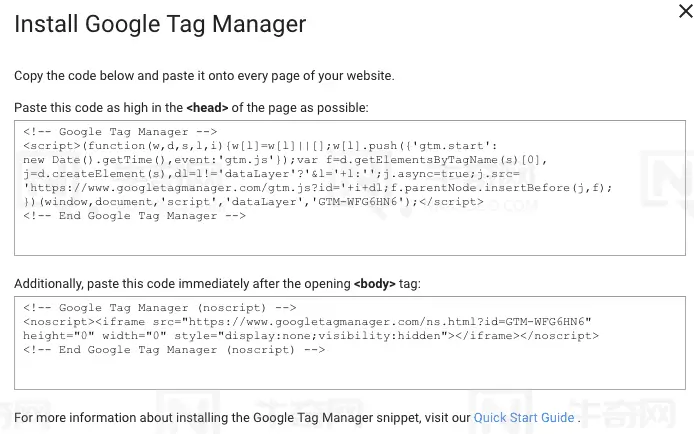694x434 pixels.
Task: Close the Install Google Tag Manager dialog
Action: pyautogui.click(x=686, y=11)
